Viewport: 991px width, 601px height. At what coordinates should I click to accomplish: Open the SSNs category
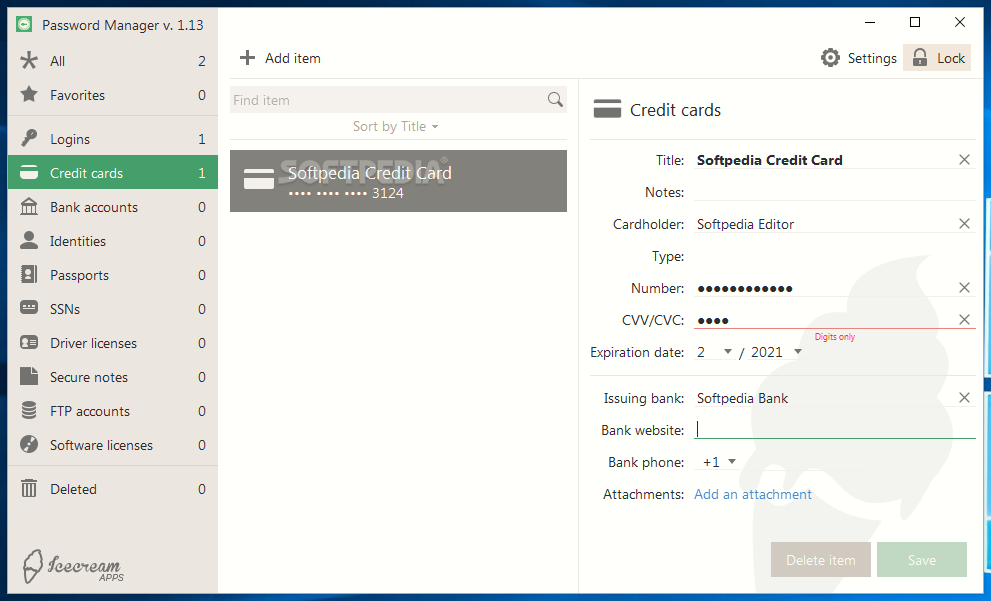(112, 309)
